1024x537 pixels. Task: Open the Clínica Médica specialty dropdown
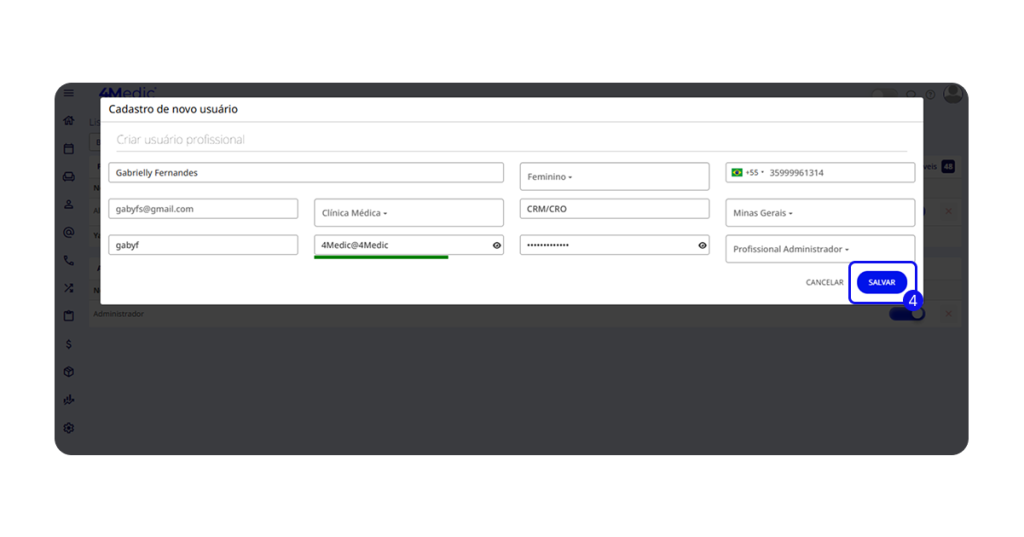tap(408, 213)
